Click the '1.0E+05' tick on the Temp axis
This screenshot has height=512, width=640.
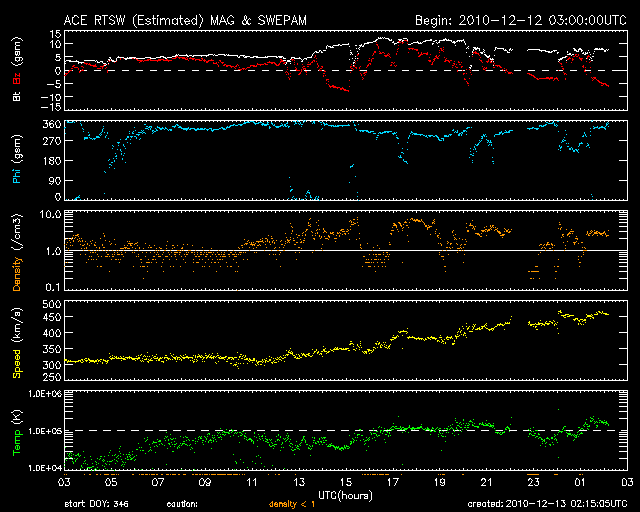tap(45, 431)
